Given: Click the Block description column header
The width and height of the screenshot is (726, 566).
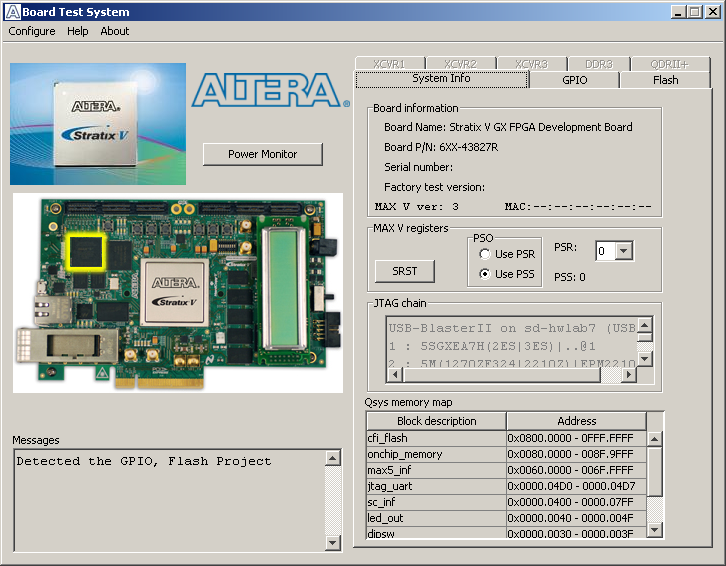Looking at the screenshot, I should 436,421.
